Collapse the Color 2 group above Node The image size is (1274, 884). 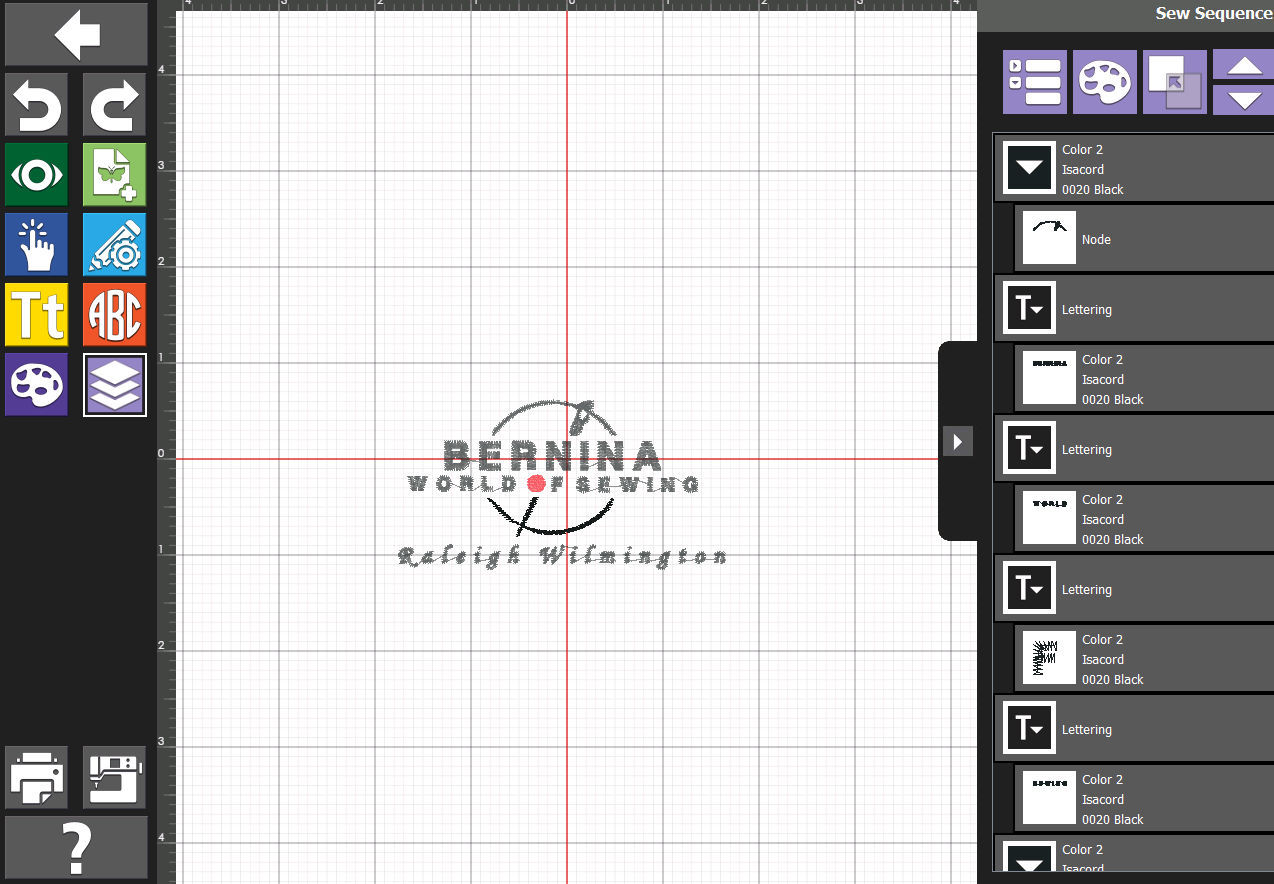[x=1029, y=169]
